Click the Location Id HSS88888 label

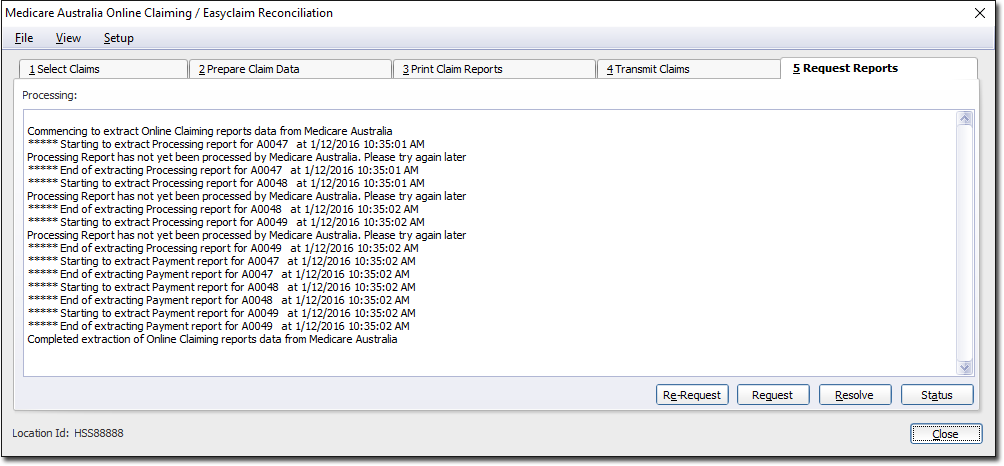(x=68, y=433)
